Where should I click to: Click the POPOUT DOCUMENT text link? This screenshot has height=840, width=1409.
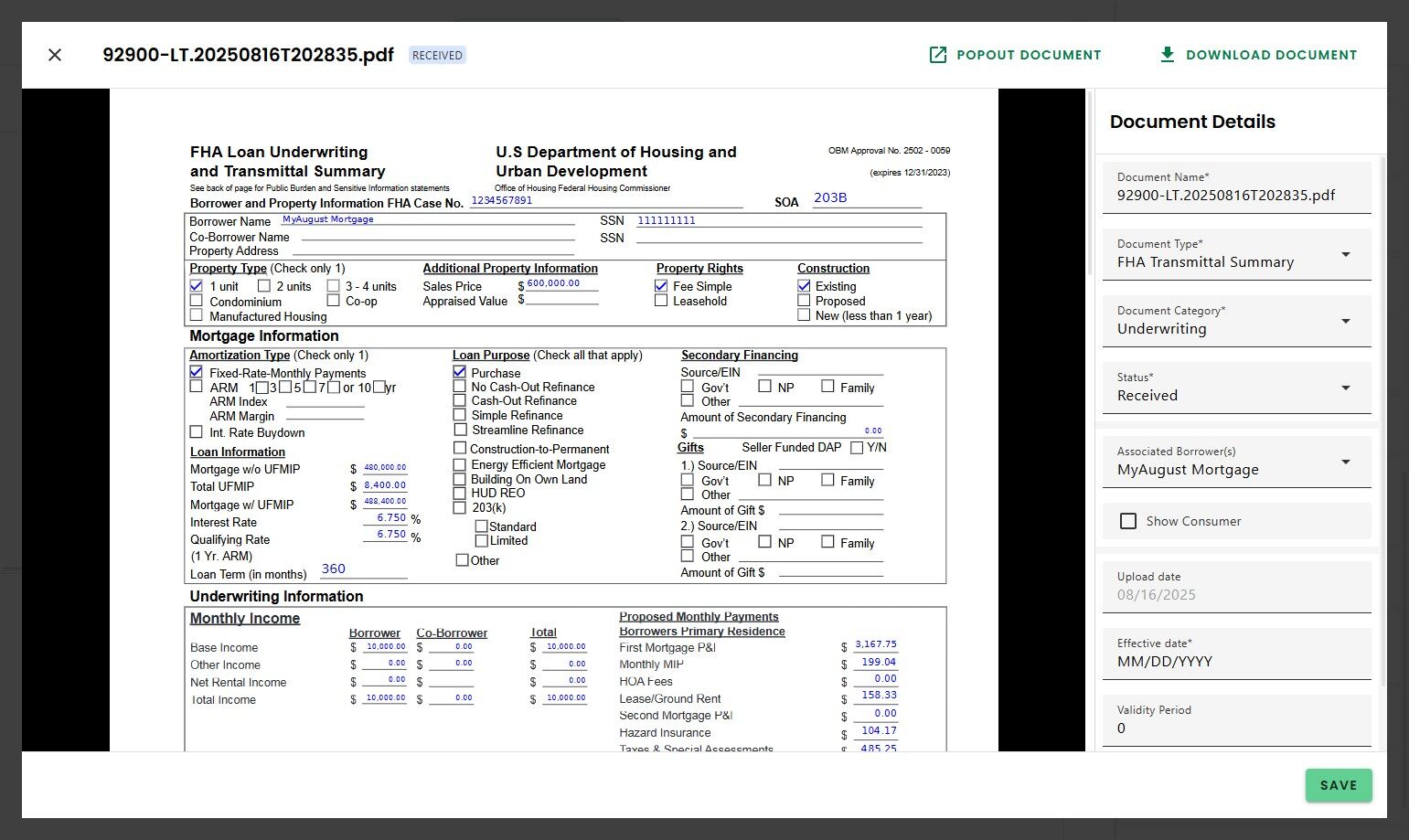point(1029,55)
